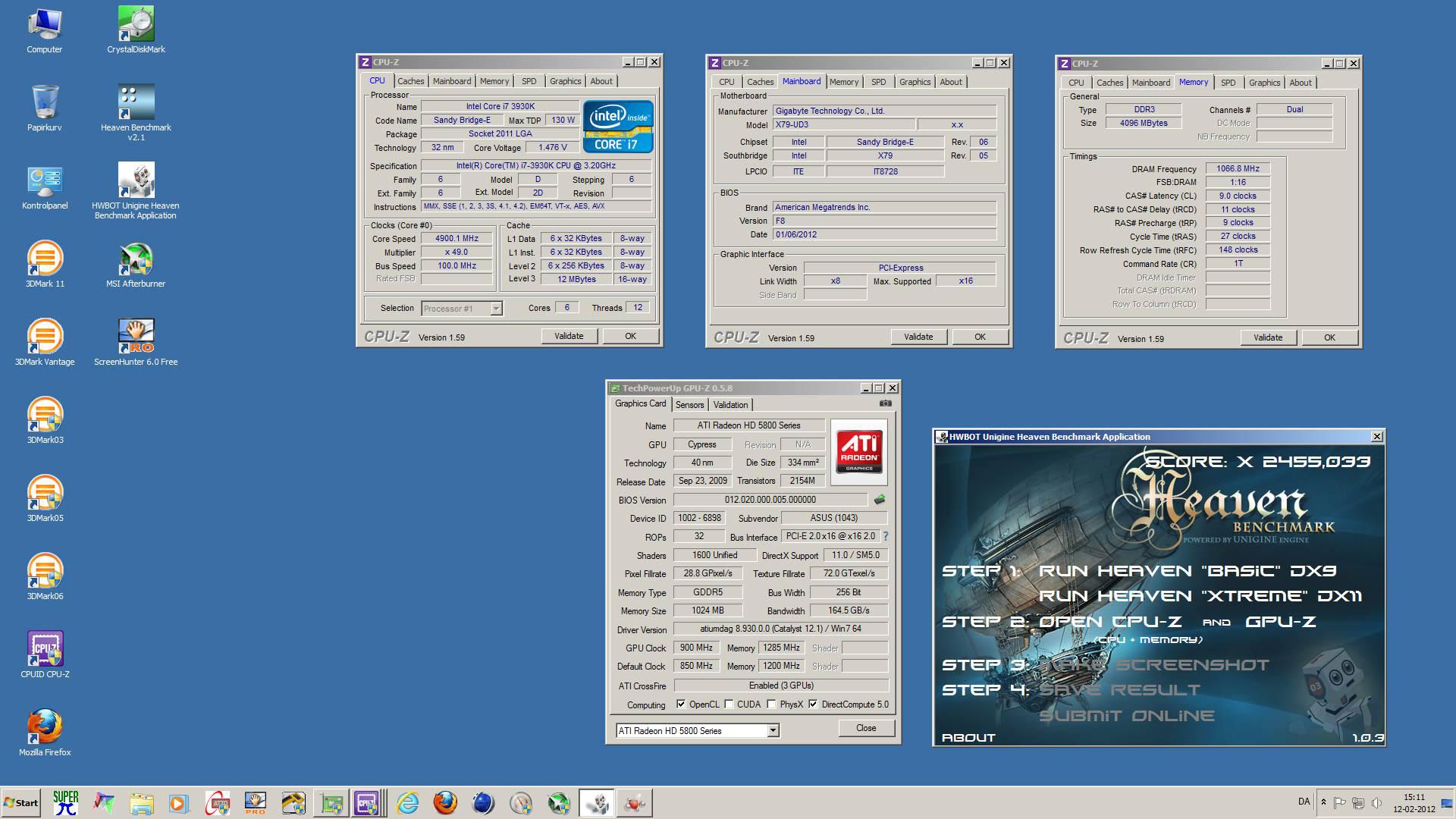Launch the 3DMark03 shortcut

coord(45,421)
